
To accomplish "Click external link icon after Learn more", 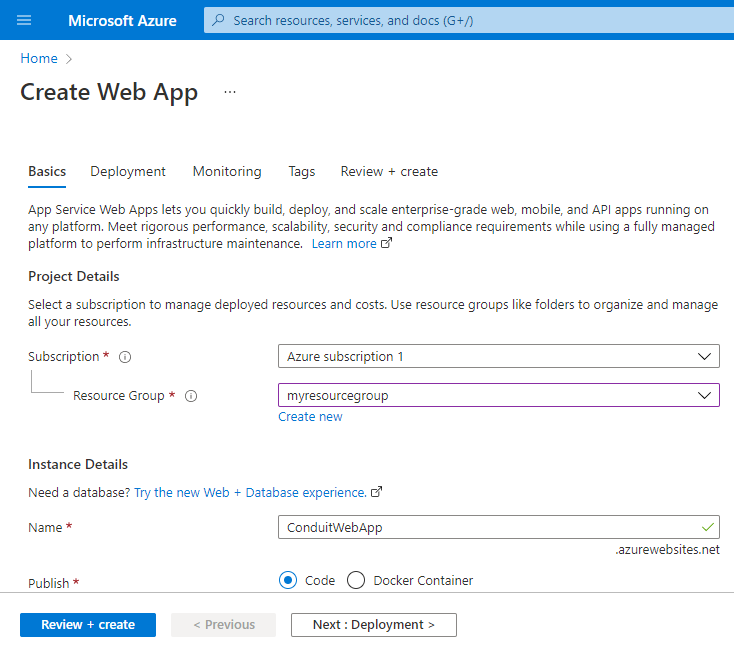I will (387, 243).
